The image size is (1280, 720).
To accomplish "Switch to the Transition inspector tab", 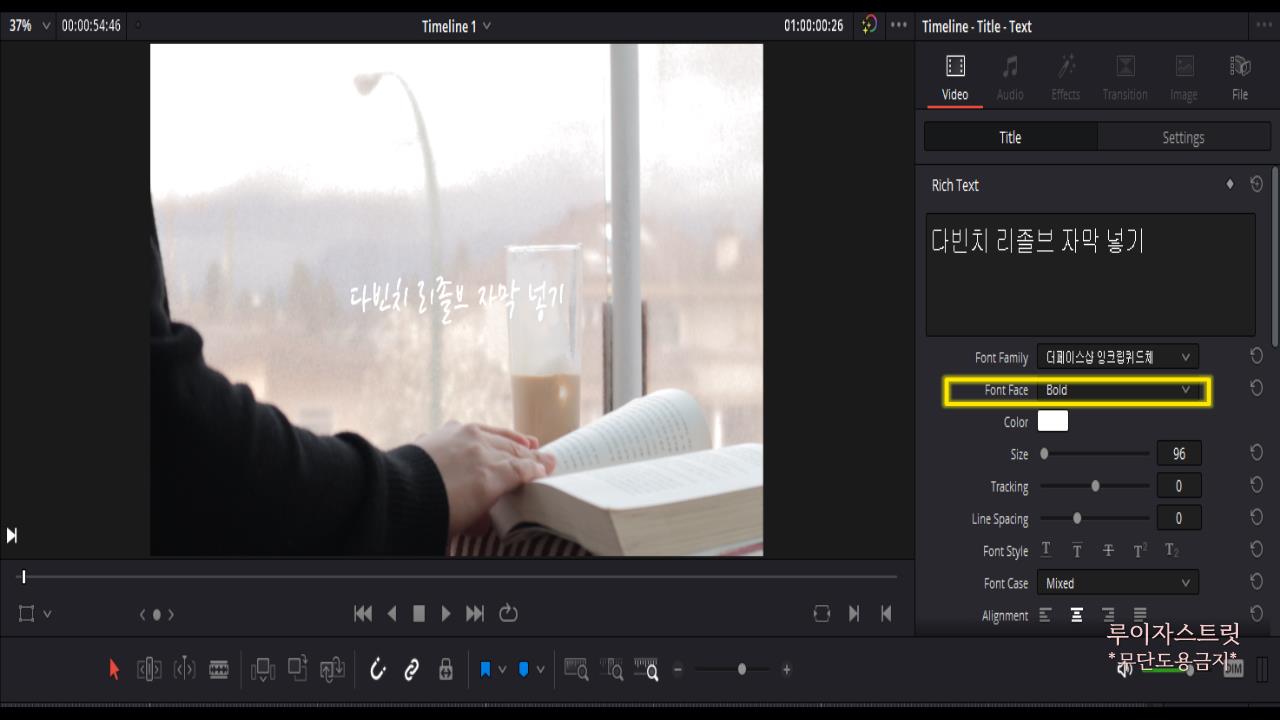I will coord(1125,78).
